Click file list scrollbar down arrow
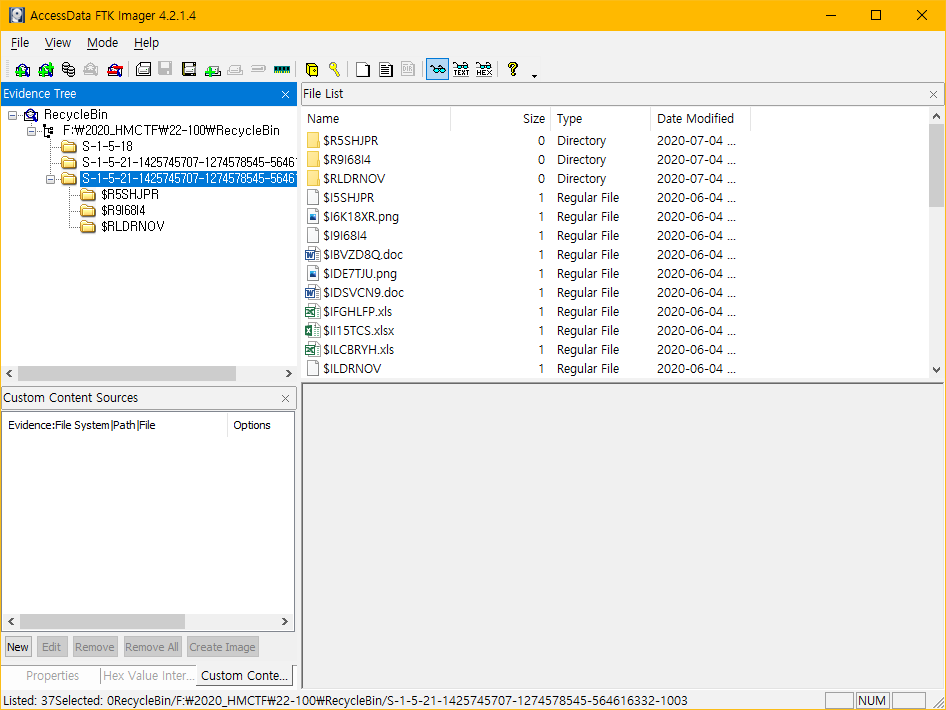 tap(936, 370)
